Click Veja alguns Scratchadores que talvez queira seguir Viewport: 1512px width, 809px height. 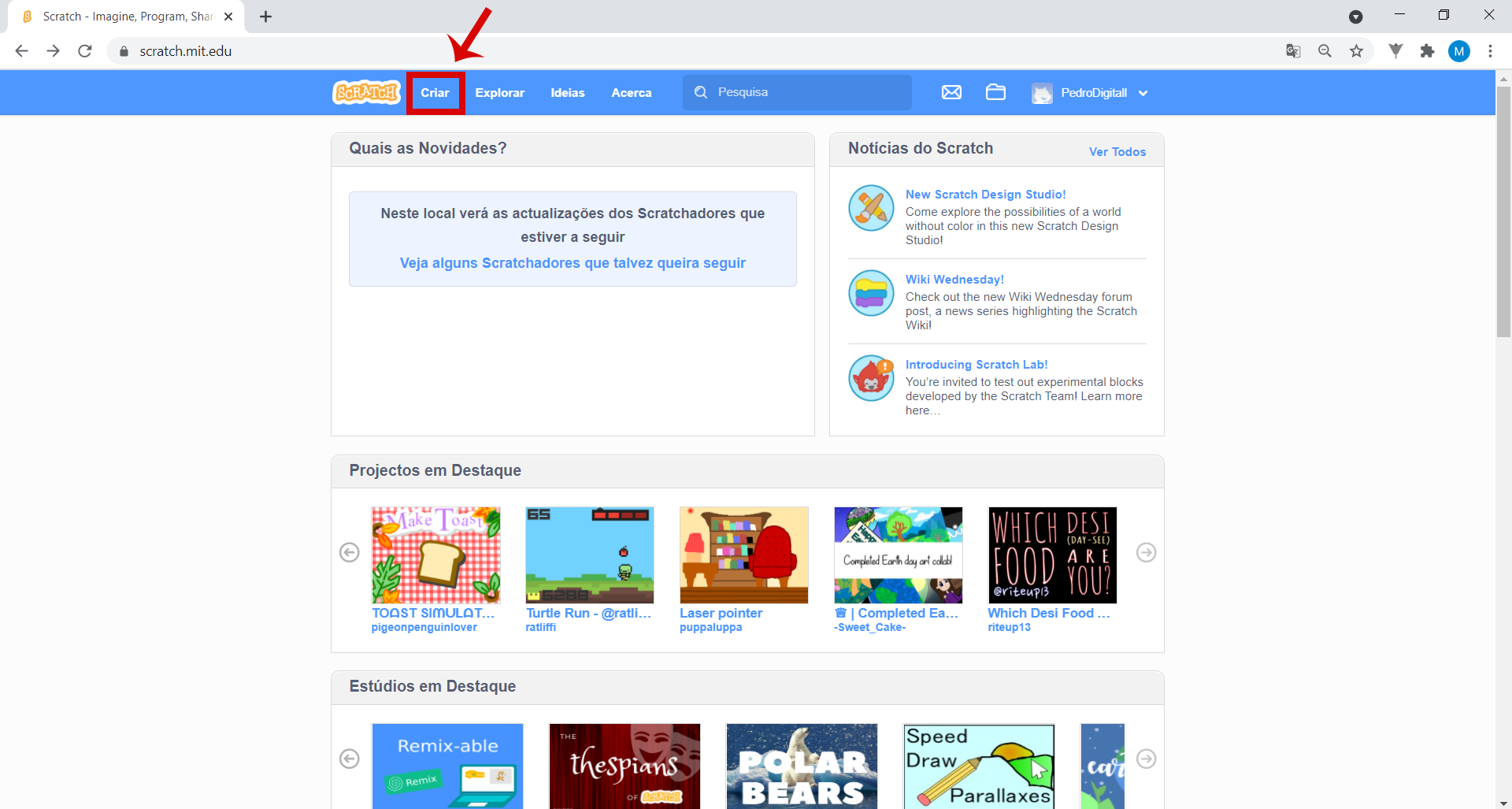pyautogui.click(x=573, y=263)
